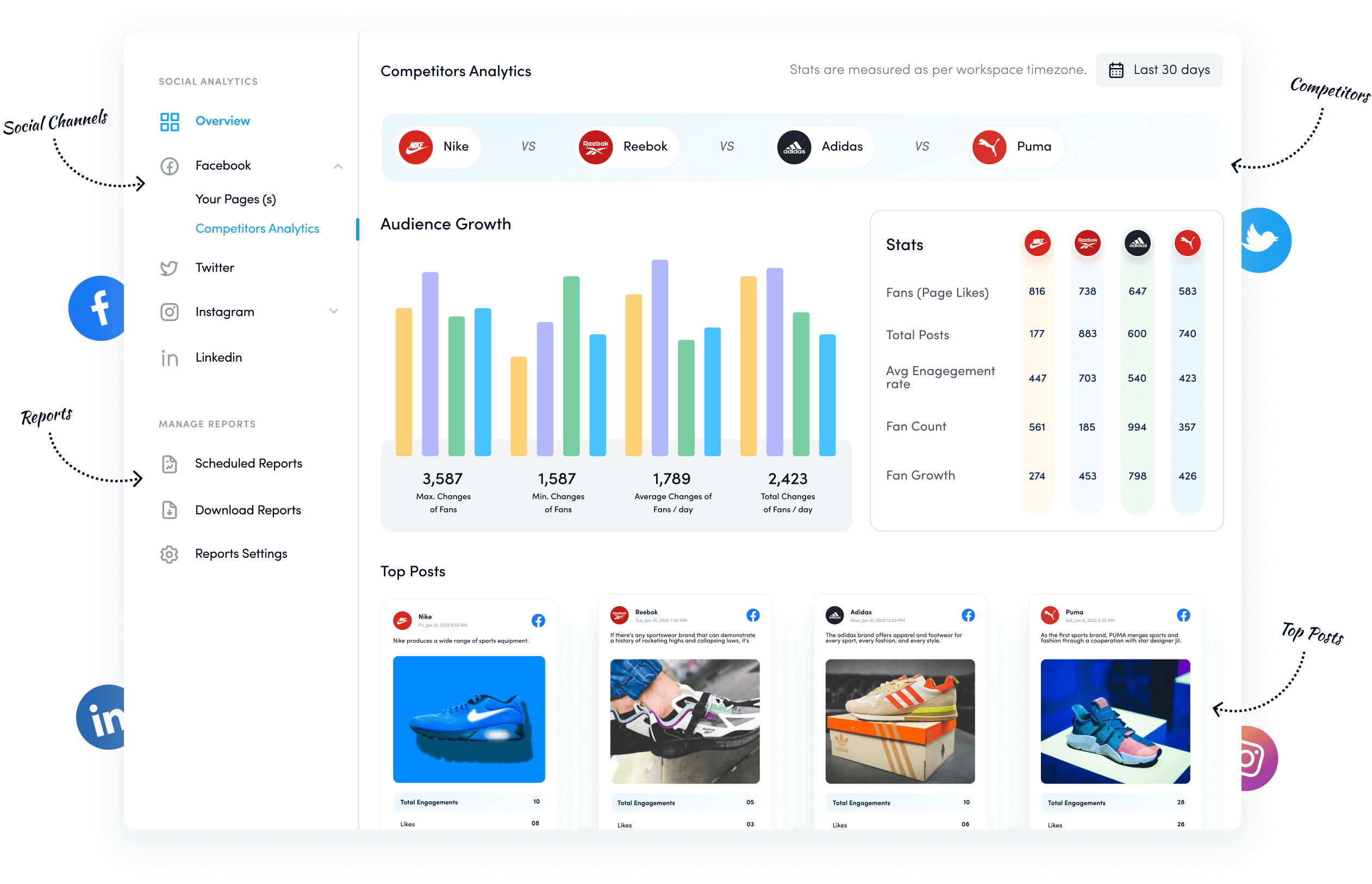Viewport: 1372px width, 884px height.
Task: Click the Facebook icon on Nike's top post
Action: click(538, 620)
